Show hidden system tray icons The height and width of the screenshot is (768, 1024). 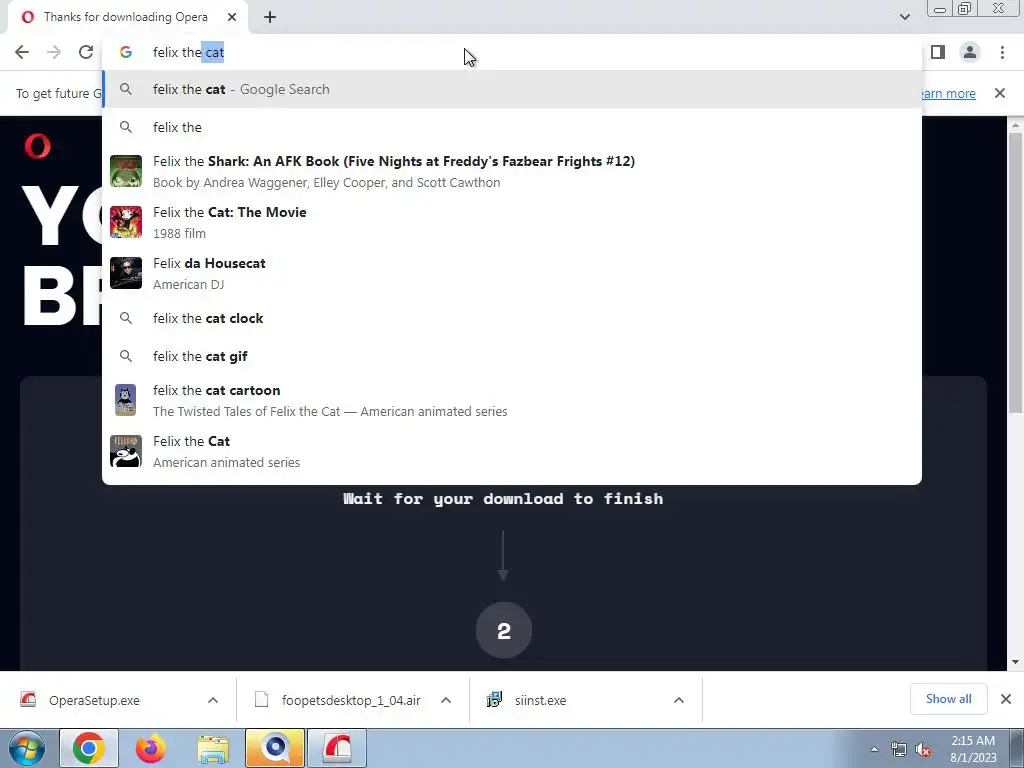pyautogui.click(x=874, y=749)
